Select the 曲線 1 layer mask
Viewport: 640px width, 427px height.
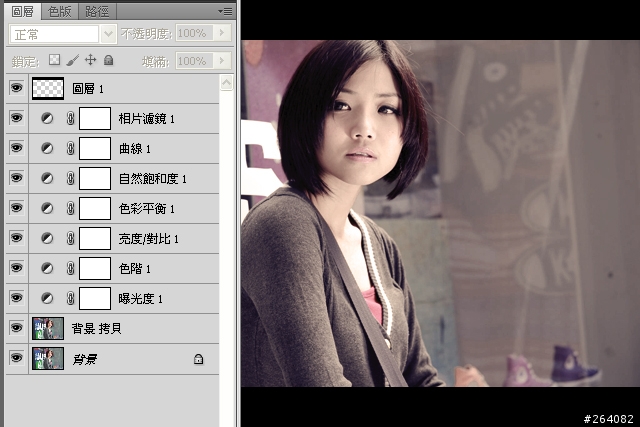point(95,148)
